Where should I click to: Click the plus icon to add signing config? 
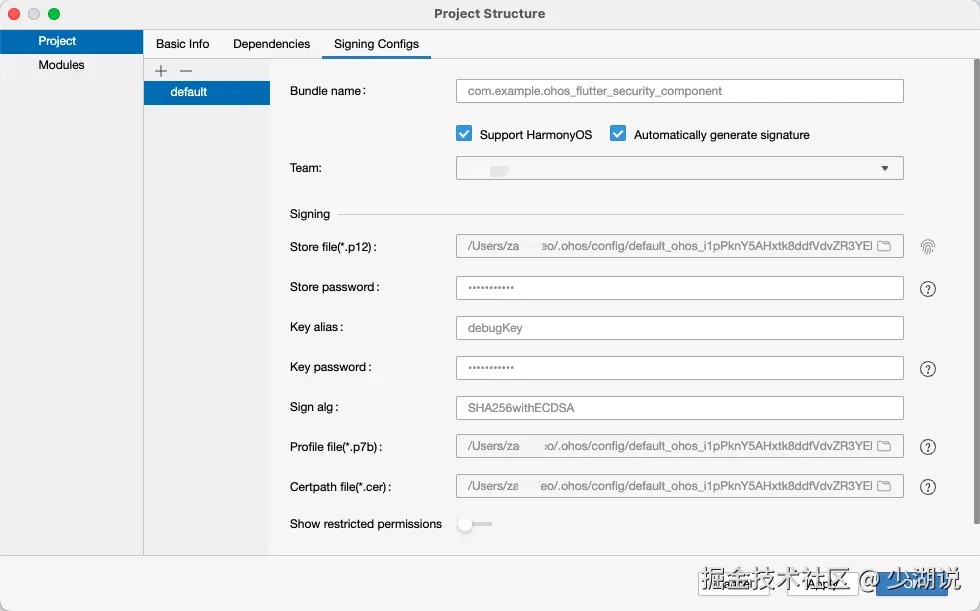click(161, 71)
